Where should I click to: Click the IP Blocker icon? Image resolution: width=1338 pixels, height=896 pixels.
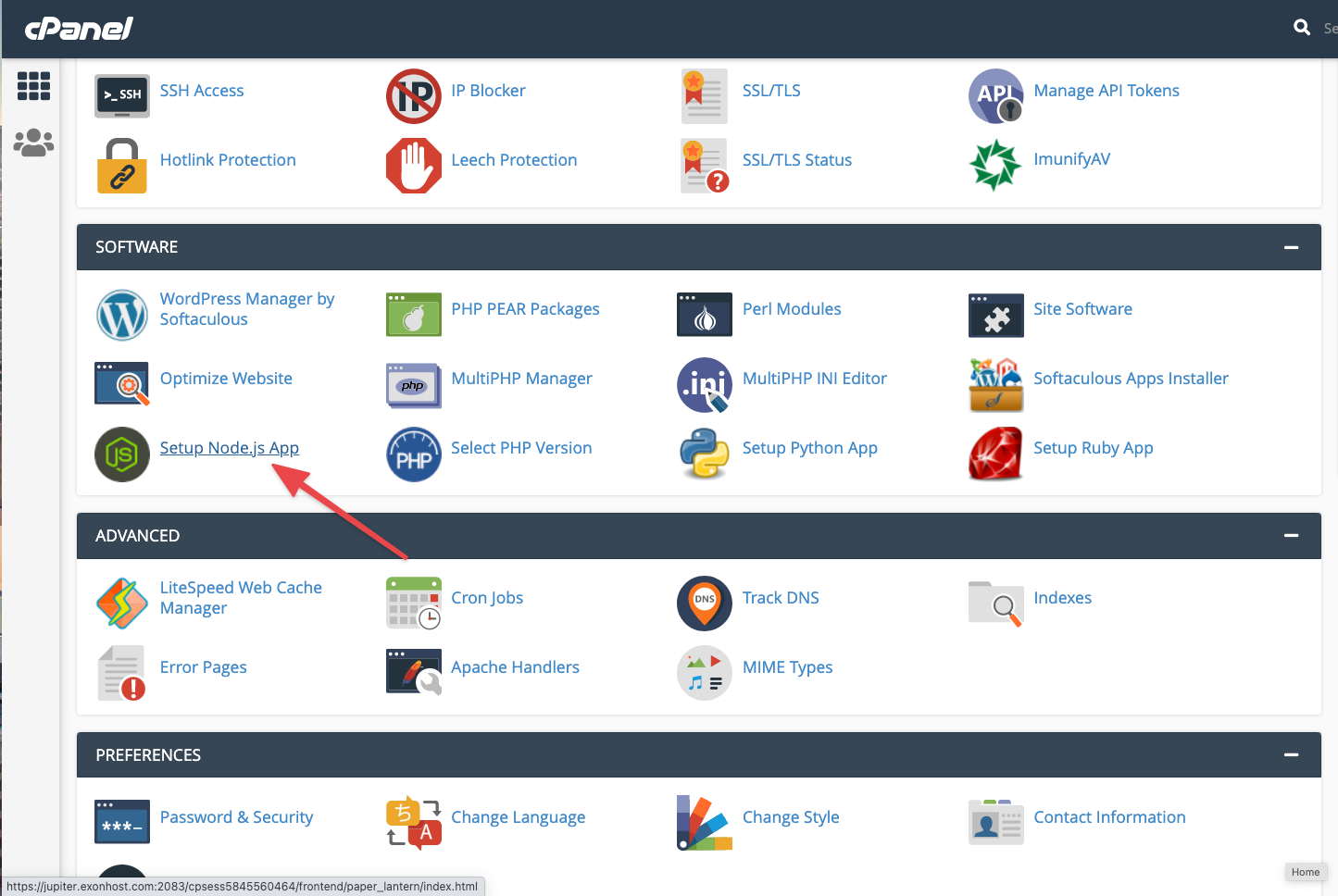(414, 95)
